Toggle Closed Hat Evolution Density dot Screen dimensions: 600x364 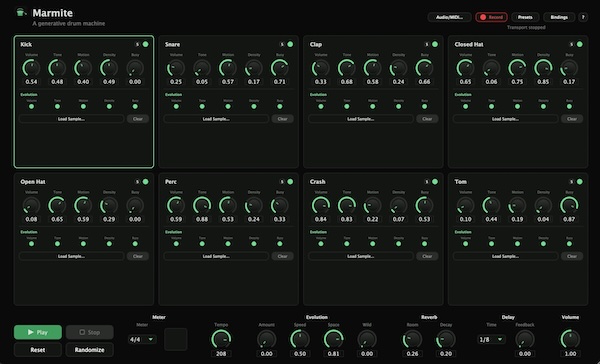pyautogui.click(x=543, y=106)
